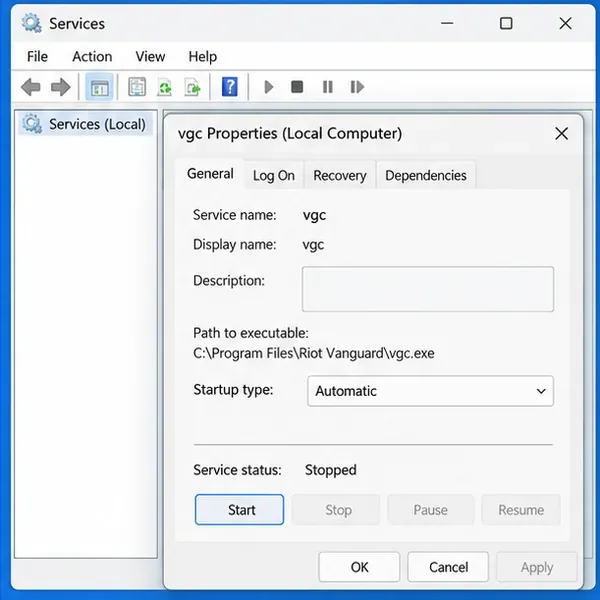Go back using the toolbar Back arrow
600x600 pixels.
[31, 87]
